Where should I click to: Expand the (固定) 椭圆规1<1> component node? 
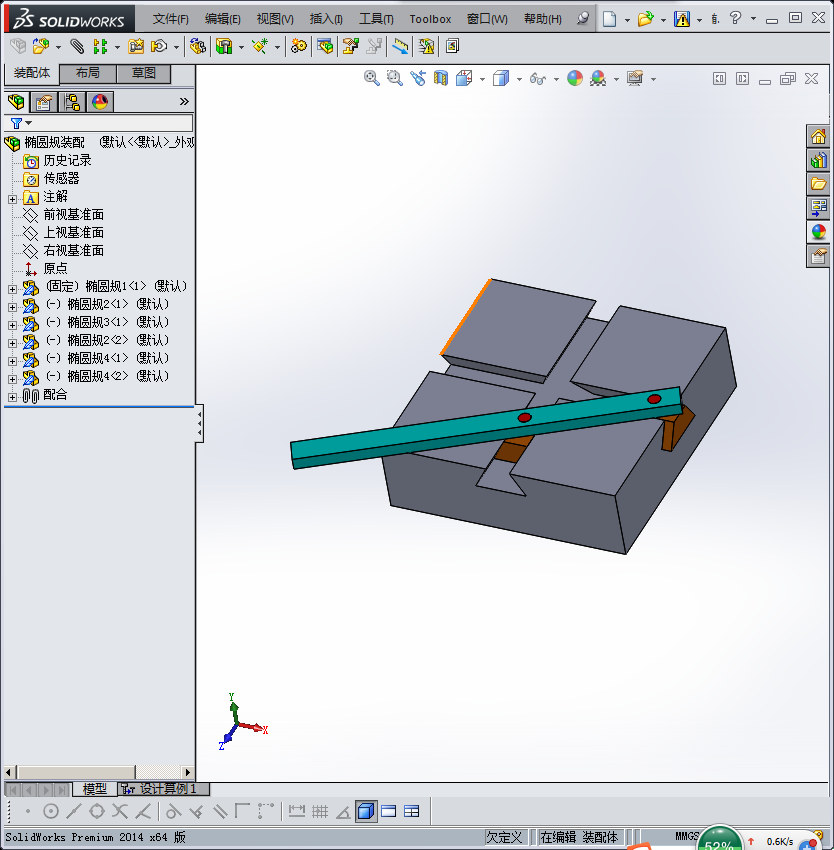[12, 289]
